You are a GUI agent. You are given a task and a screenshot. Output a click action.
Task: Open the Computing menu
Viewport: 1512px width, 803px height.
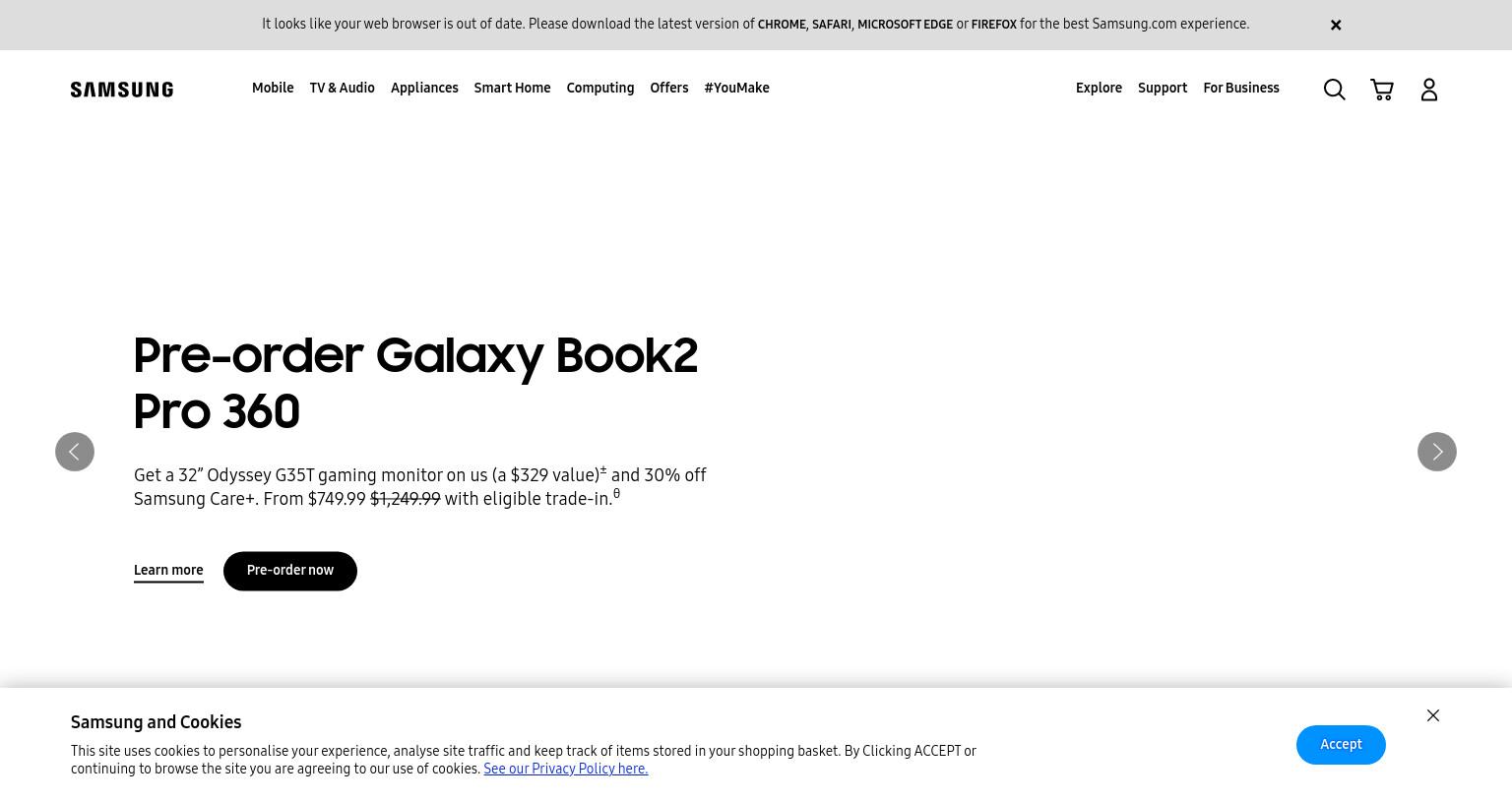[x=600, y=89]
